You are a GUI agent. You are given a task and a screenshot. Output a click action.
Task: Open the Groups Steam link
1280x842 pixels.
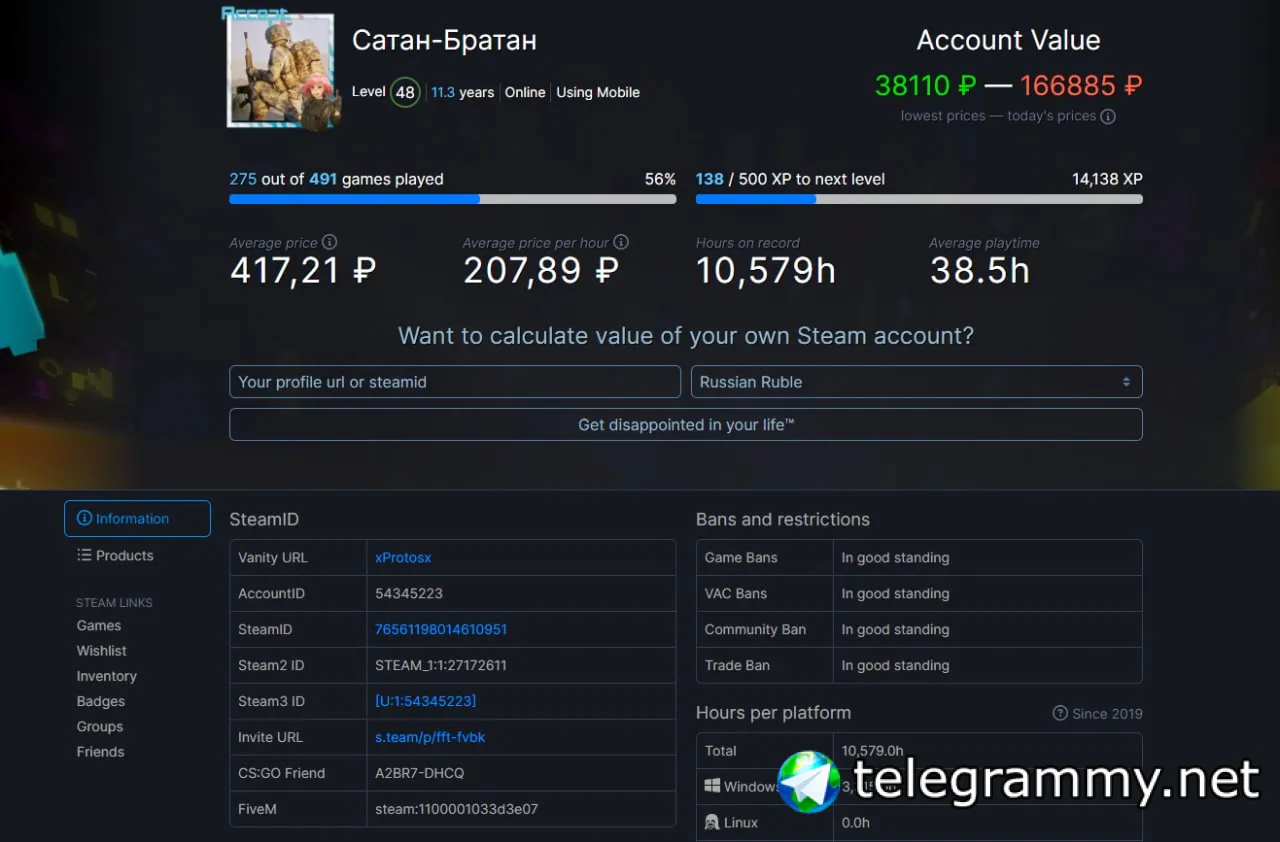coord(100,727)
